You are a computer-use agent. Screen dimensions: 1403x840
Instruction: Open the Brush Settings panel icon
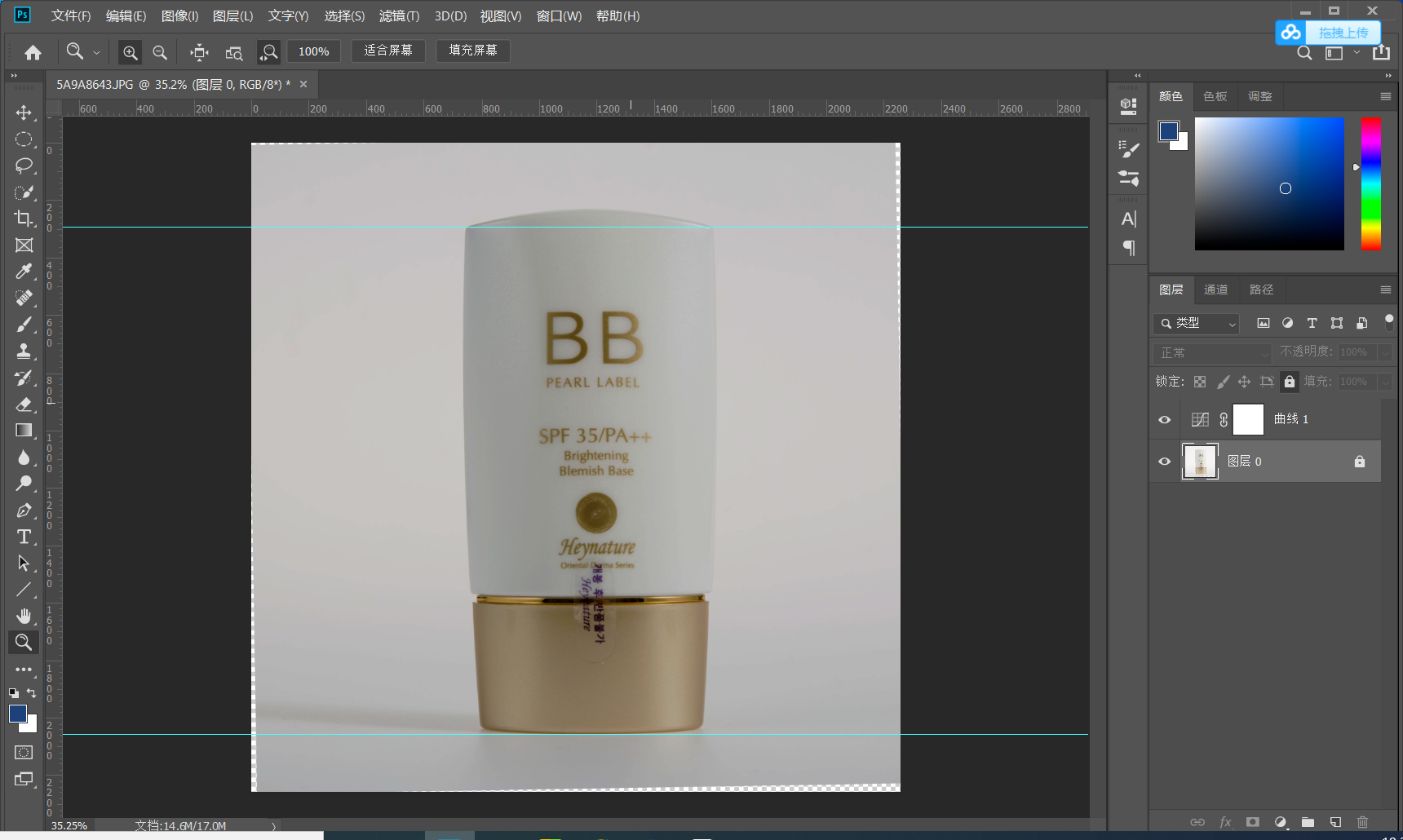(1129, 148)
